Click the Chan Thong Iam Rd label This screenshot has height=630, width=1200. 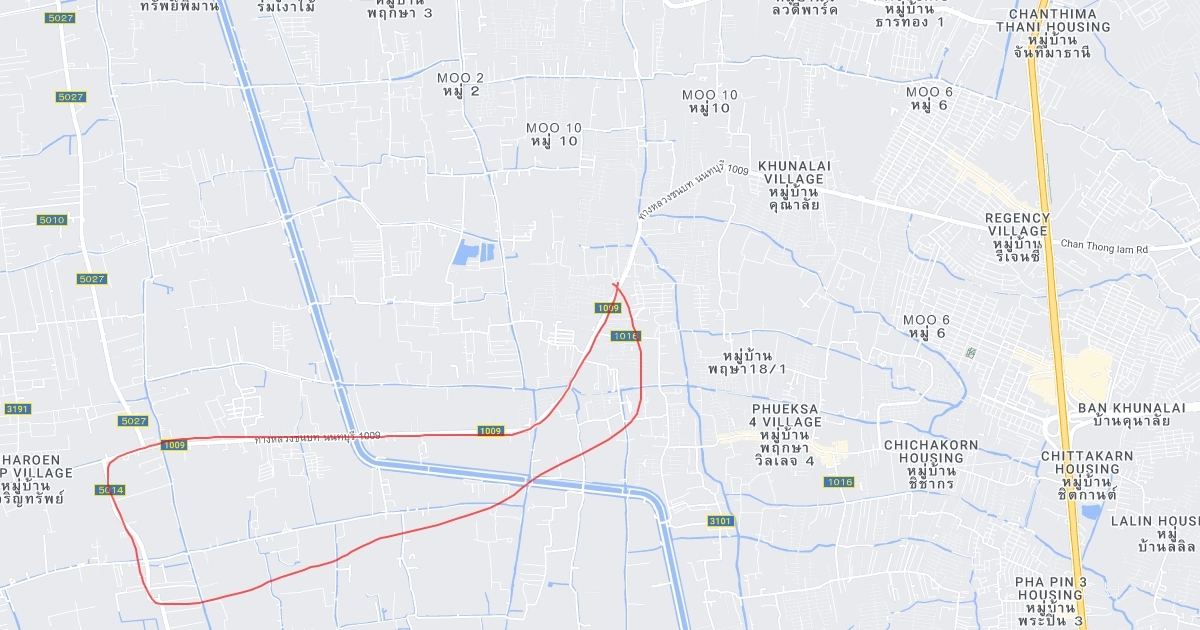[x=1105, y=245]
